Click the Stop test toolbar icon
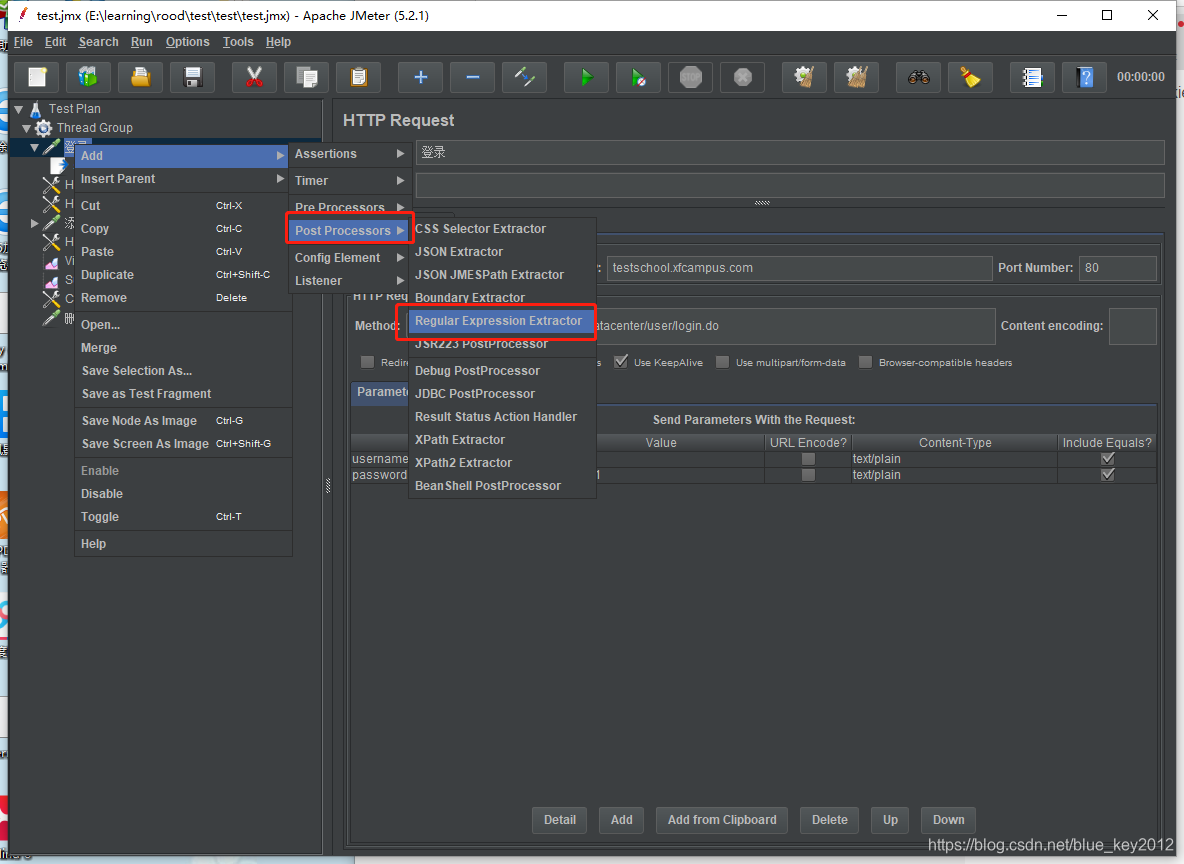 coord(691,77)
